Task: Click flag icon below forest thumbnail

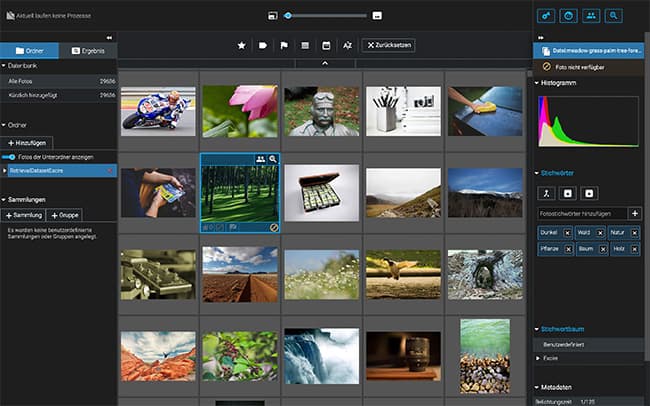Action: click(233, 227)
